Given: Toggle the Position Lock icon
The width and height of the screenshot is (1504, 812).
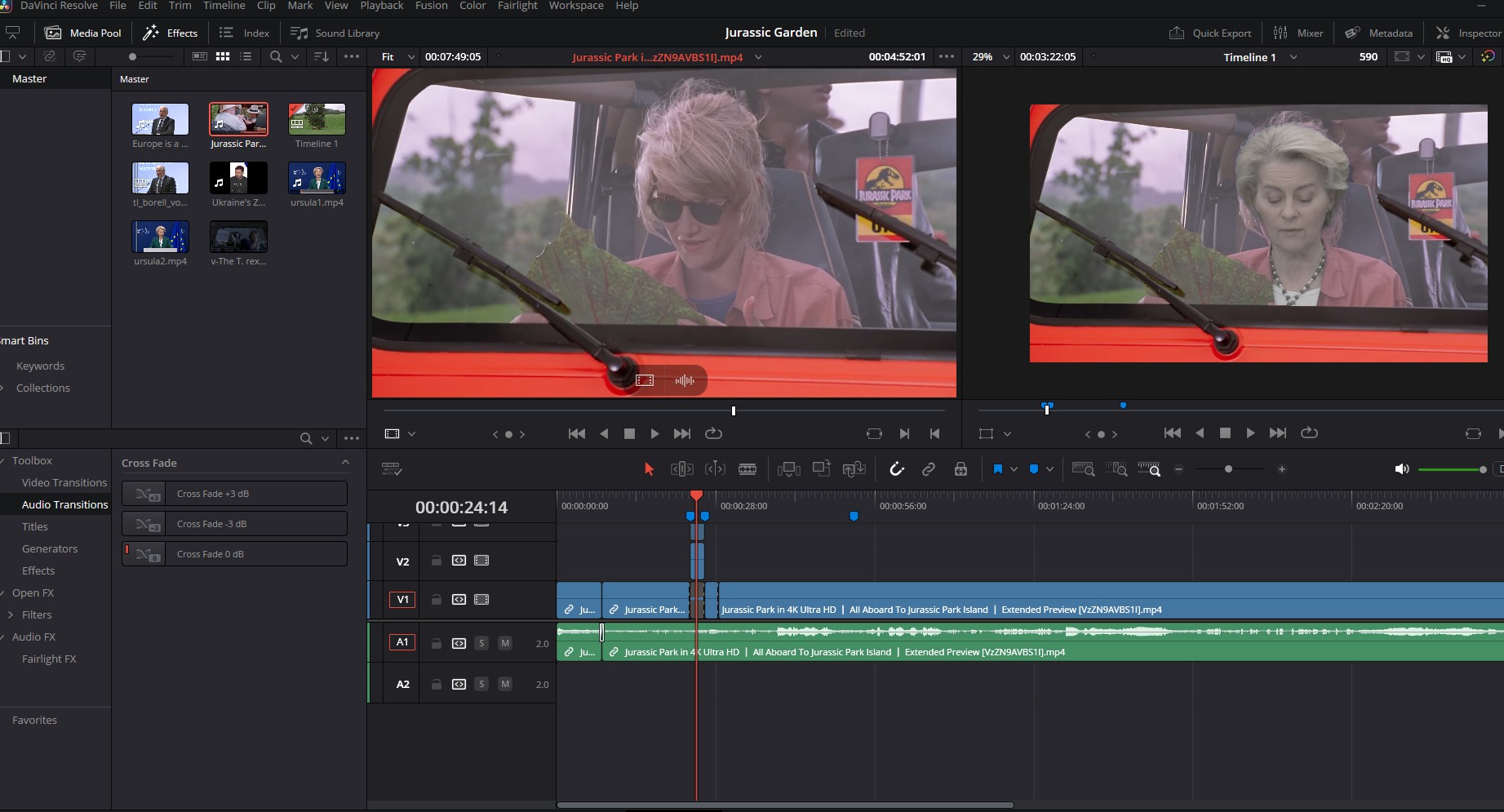Looking at the screenshot, I should point(961,469).
